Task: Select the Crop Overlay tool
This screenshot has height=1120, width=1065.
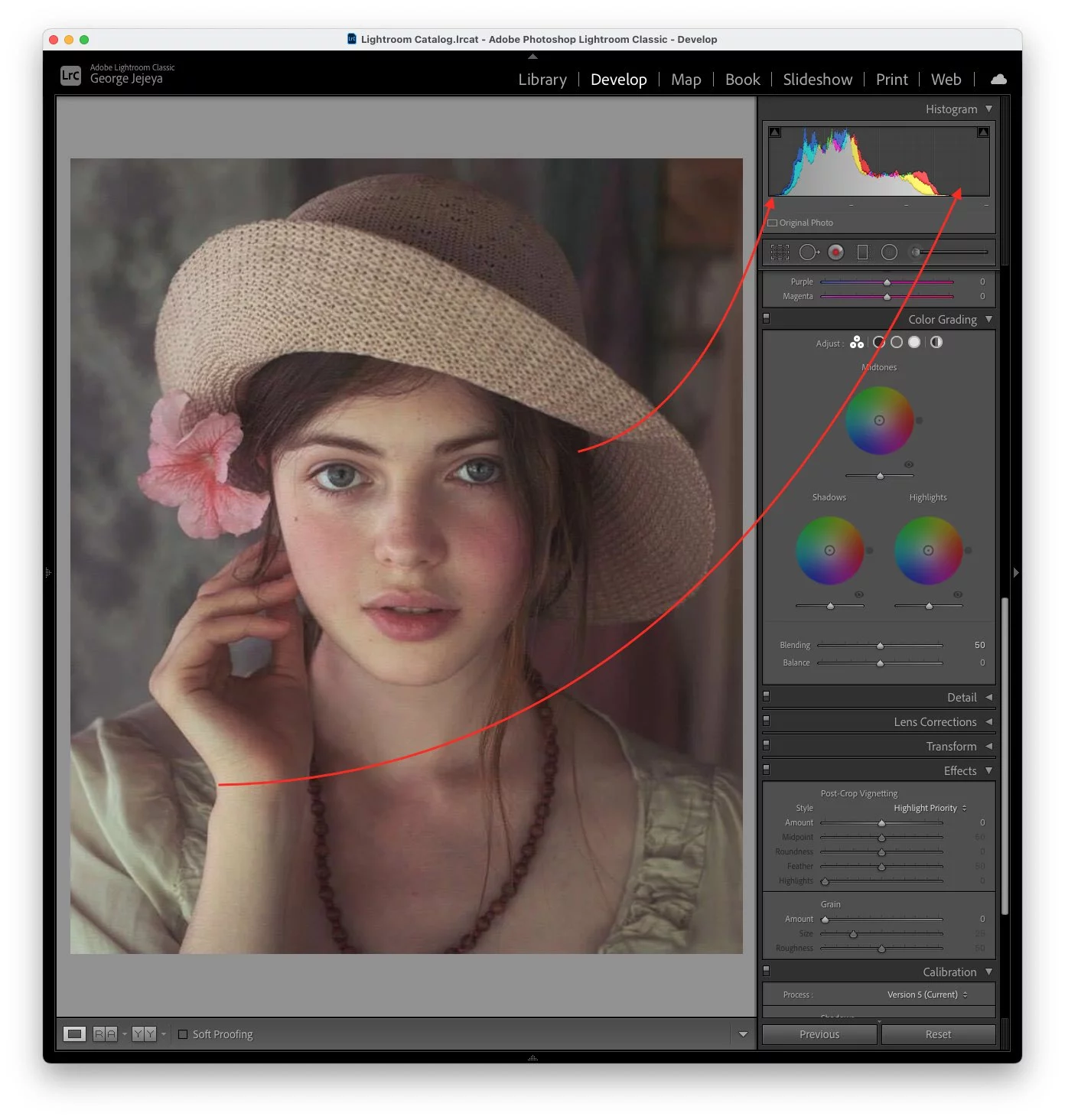Action: tap(780, 252)
